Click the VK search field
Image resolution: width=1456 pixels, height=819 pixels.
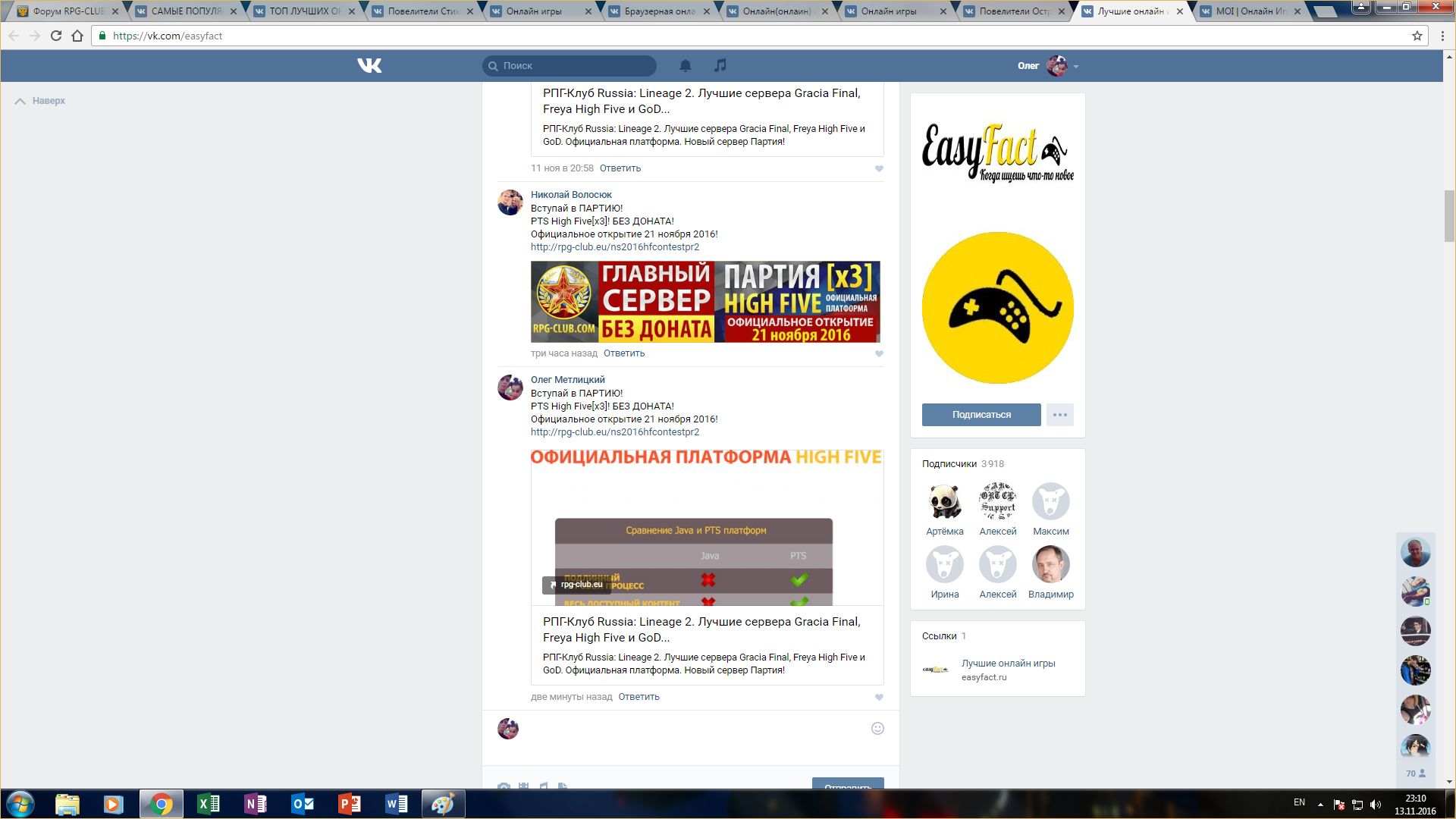click(570, 66)
